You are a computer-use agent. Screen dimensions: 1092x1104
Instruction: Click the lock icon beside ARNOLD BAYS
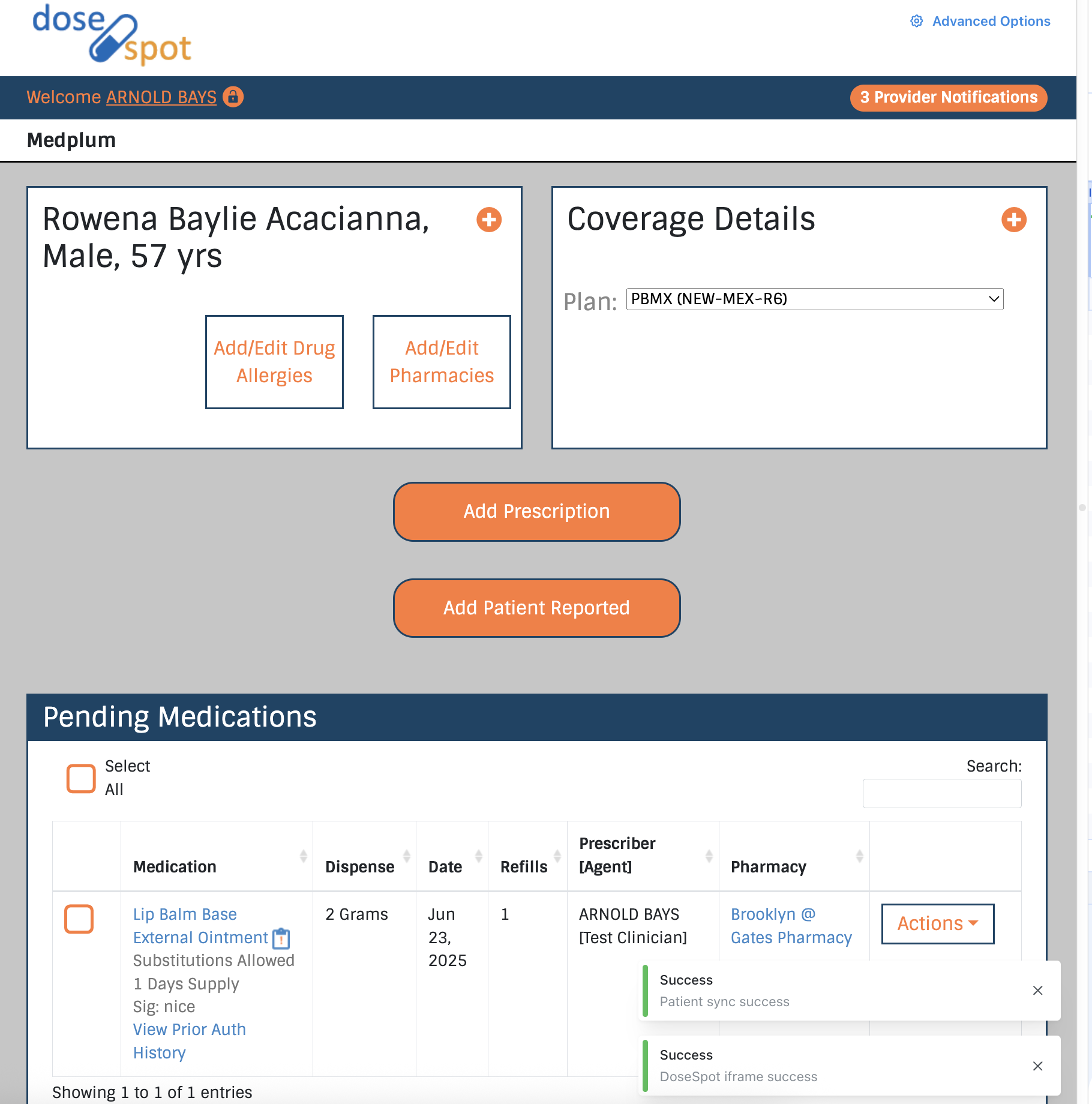tap(233, 97)
